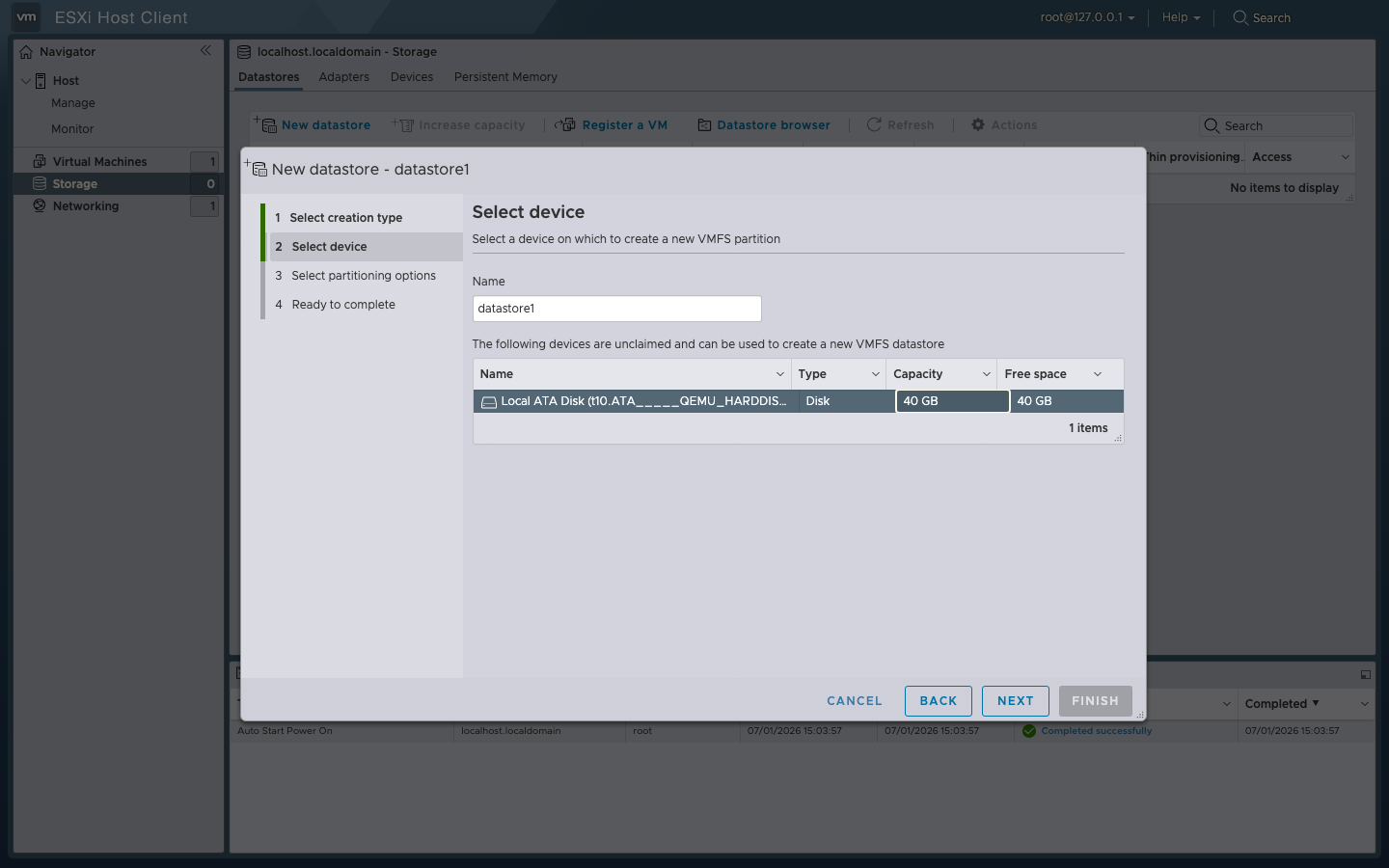1389x868 pixels.
Task: Click the CANCEL button
Action: [x=855, y=701]
